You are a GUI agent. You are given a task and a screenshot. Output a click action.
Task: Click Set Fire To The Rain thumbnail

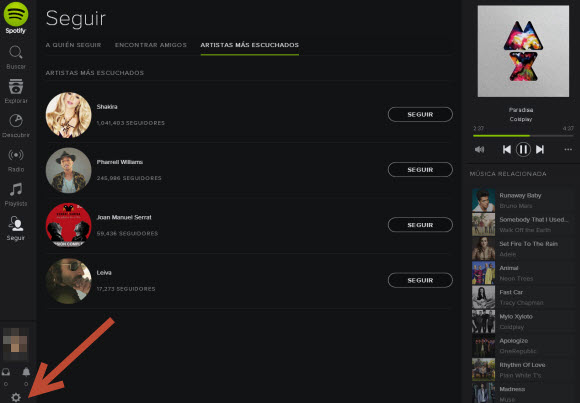click(483, 249)
